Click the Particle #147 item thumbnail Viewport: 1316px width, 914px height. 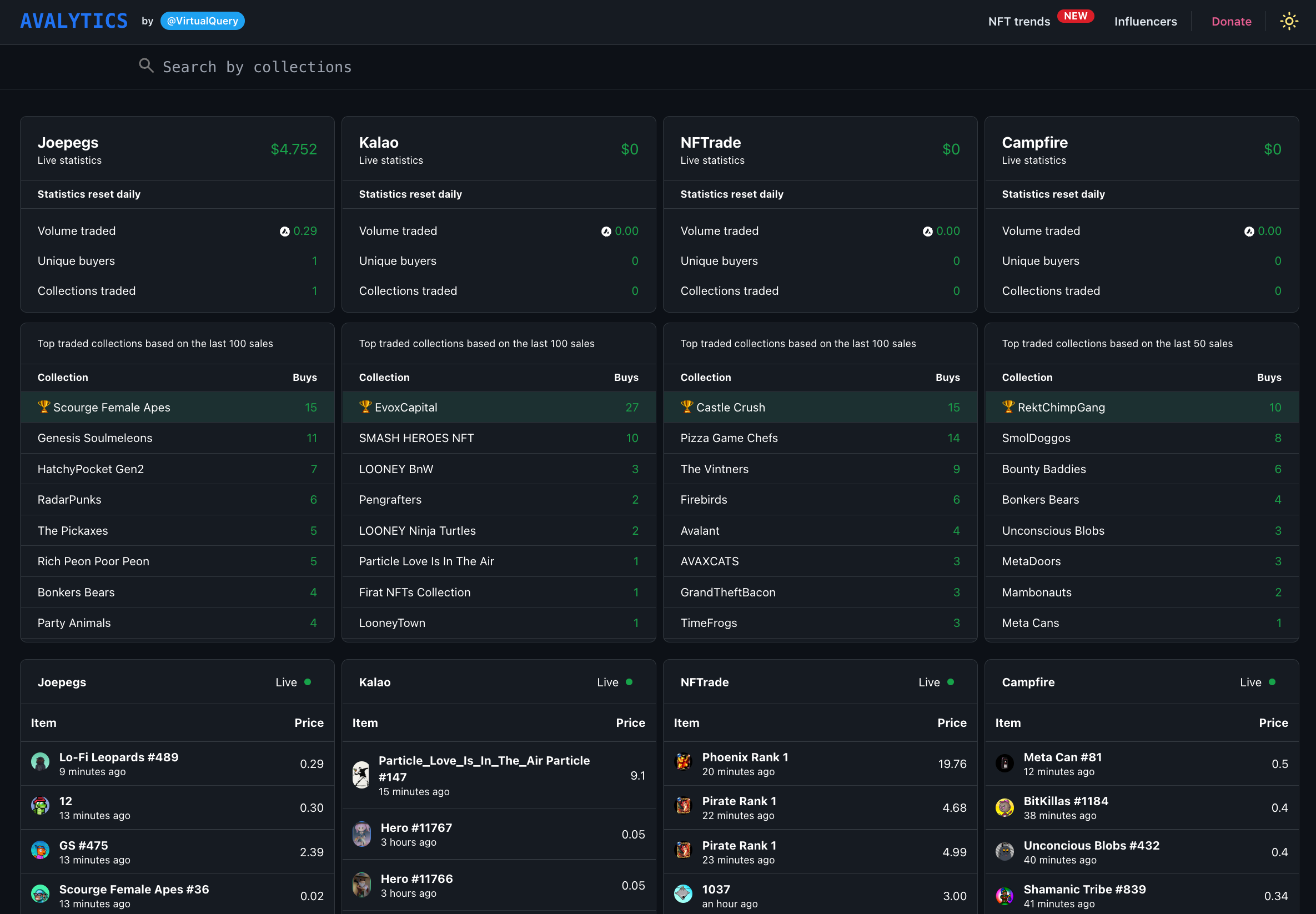pyautogui.click(x=361, y=775)
